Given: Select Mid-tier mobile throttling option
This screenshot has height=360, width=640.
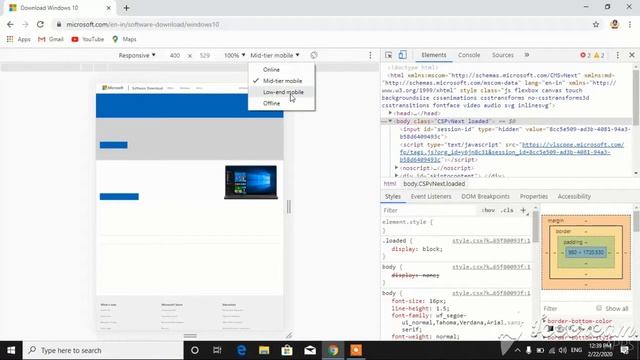Looking at the screenshot, I should tap(282, 81).
